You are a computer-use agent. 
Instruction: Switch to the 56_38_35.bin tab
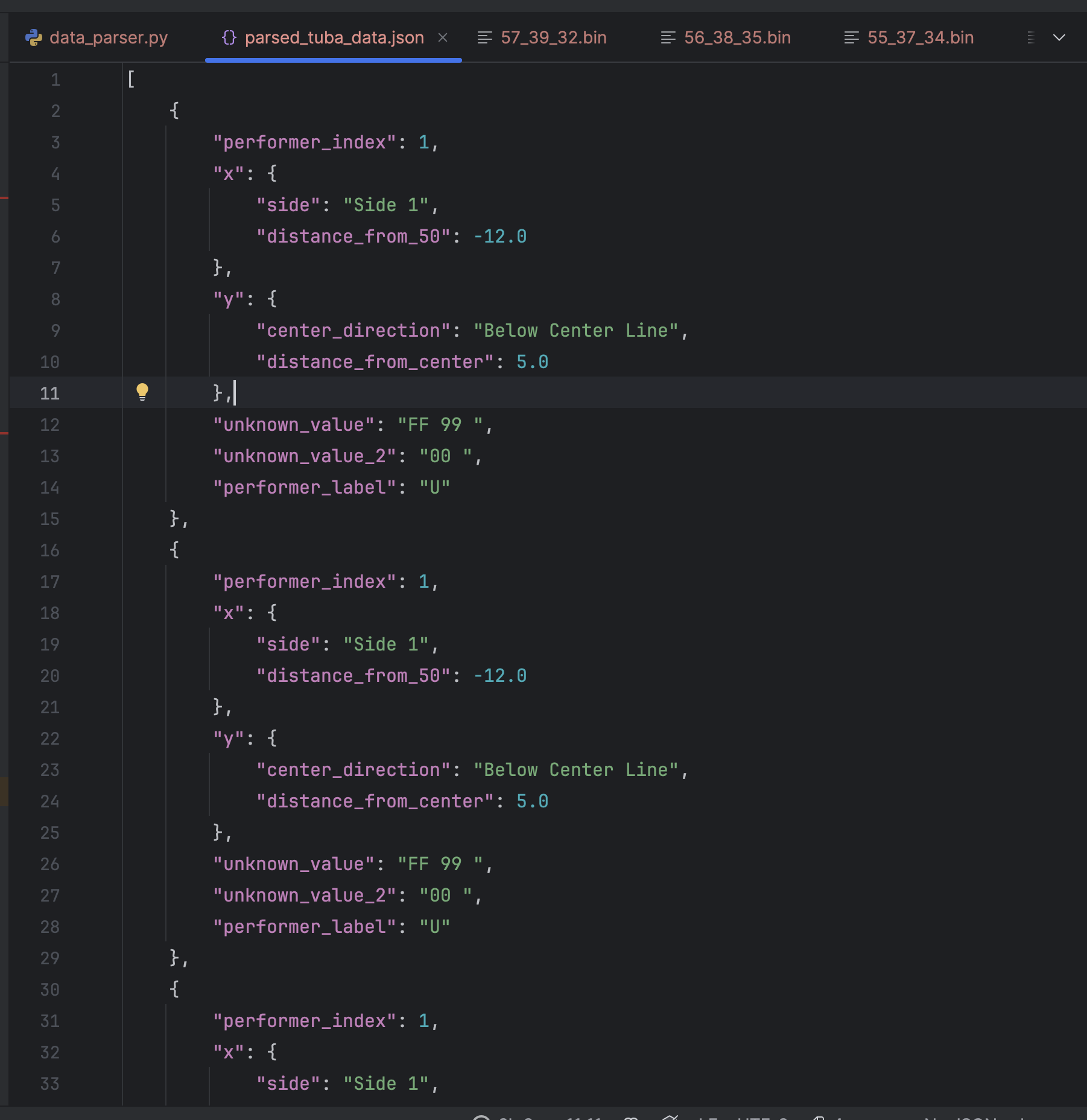[737, 38]
